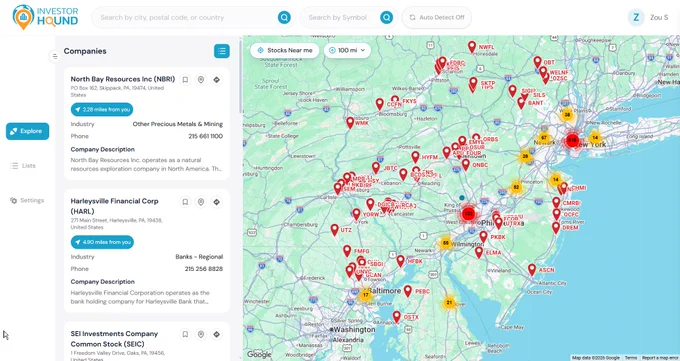Screen dimensions: 680x361
Task: Click the OSTX map marker
Action: [x=396, y=317]
